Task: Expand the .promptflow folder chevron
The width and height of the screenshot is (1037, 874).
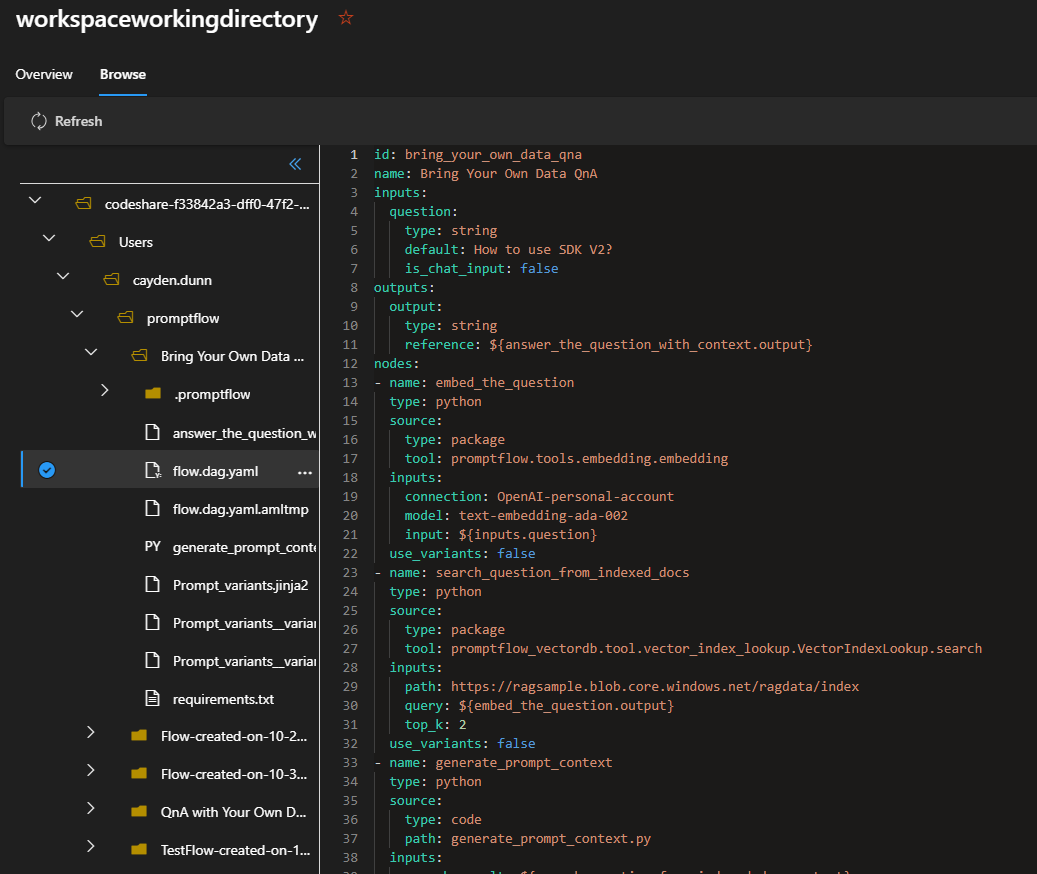Action: tap(104, 390)
